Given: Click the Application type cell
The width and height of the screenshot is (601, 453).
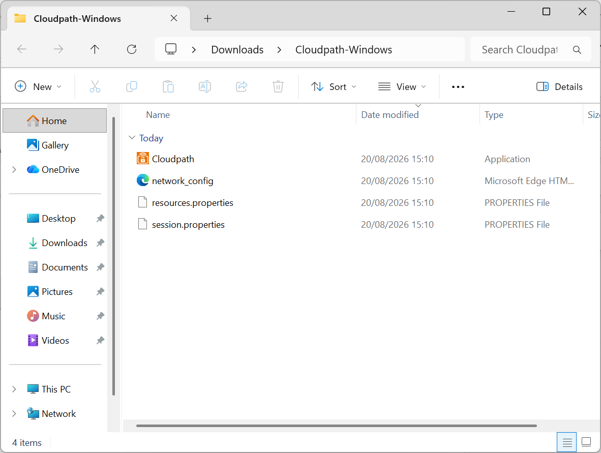Looking at the screenshot, I should coord(507,159).
